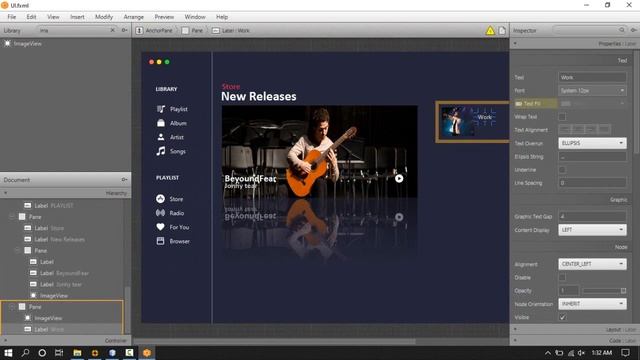Open Windows Start menu

[8, 353]
